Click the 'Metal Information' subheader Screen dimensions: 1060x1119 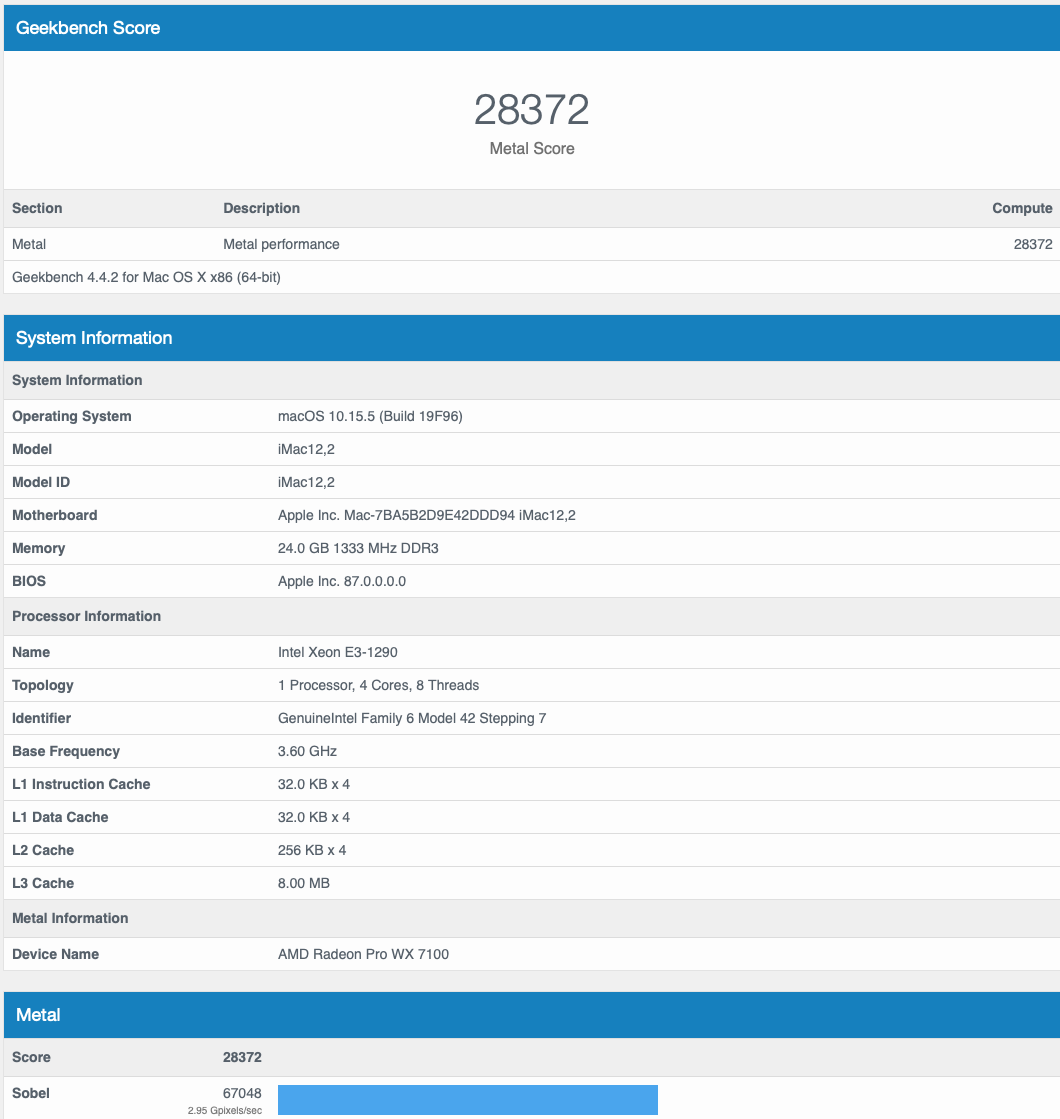(70, 918)
